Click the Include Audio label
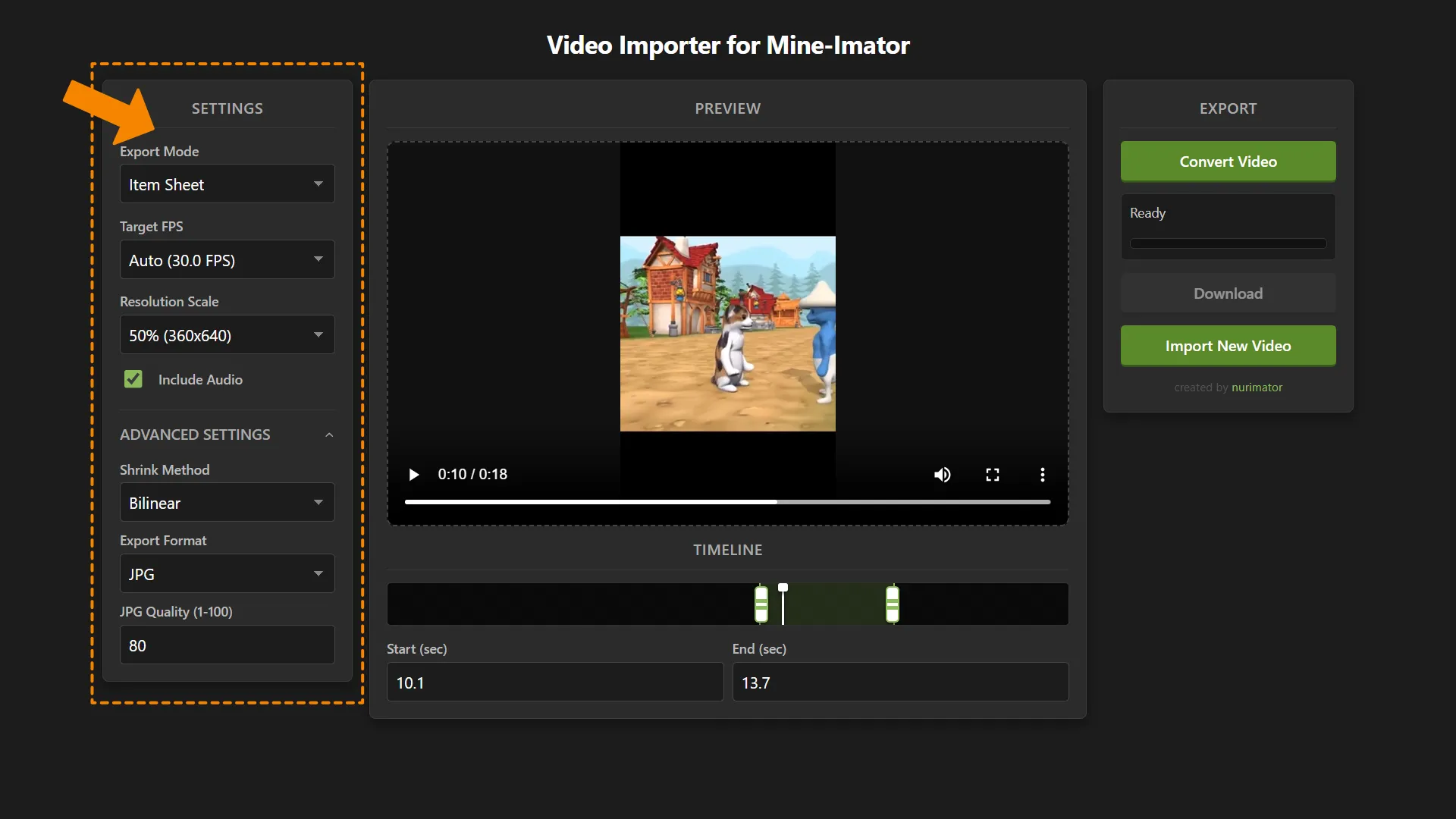 (x=200, y=380)
